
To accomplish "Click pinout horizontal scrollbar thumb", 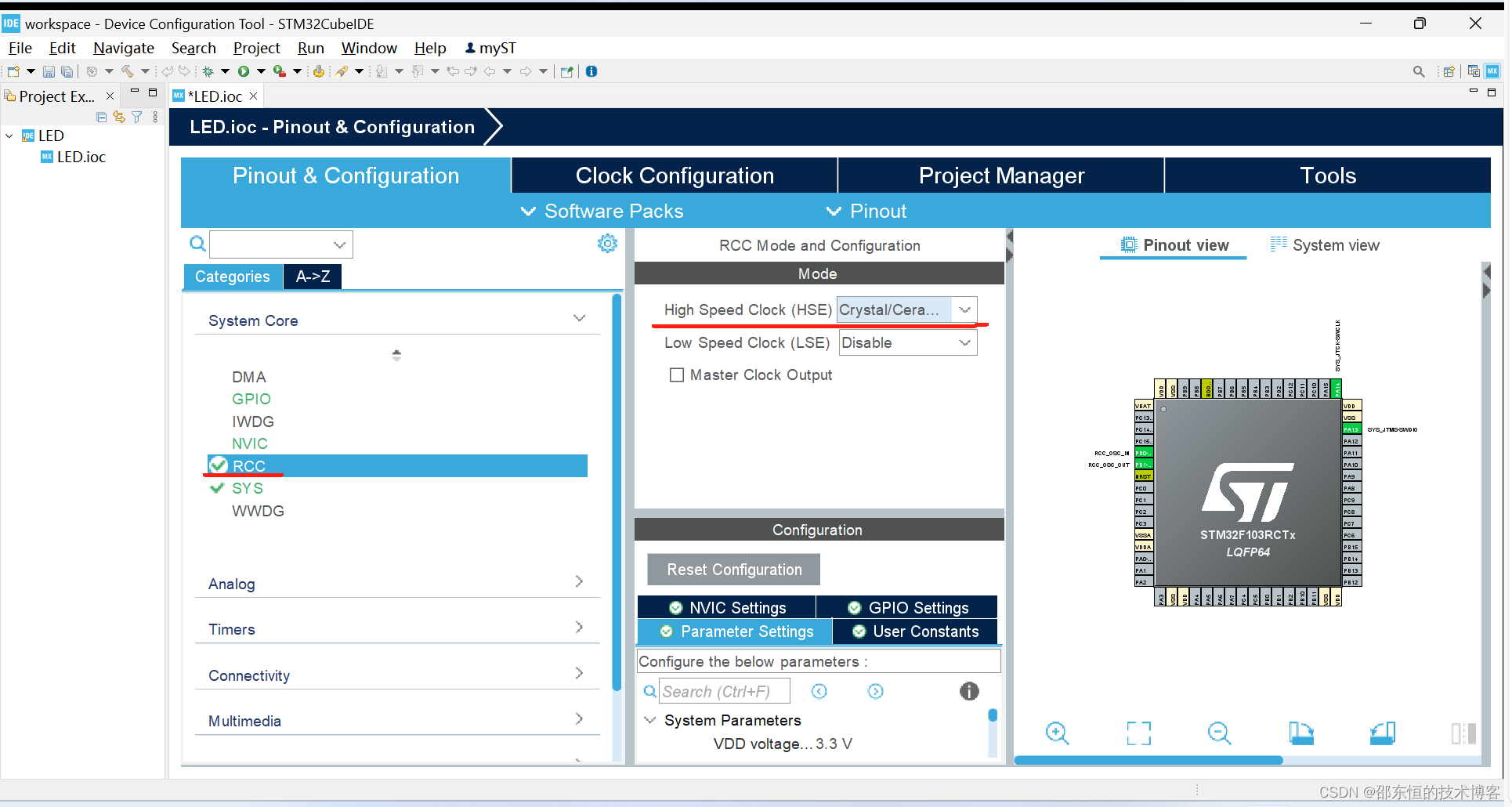I will (x=1148, y=760).
